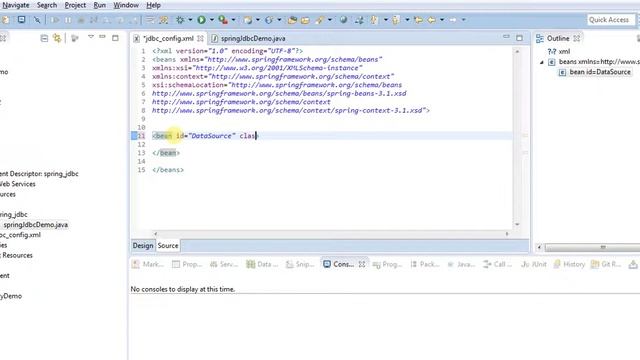The height and width of the screenshot is (360, 640).
Task: Open the External Tools dropdown arrow
Action: click(x=233, y=20)
